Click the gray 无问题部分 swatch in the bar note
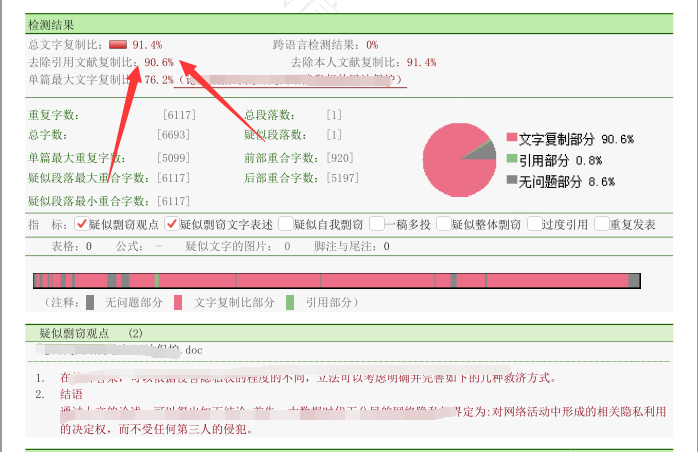698x452 pixels. 91,301
